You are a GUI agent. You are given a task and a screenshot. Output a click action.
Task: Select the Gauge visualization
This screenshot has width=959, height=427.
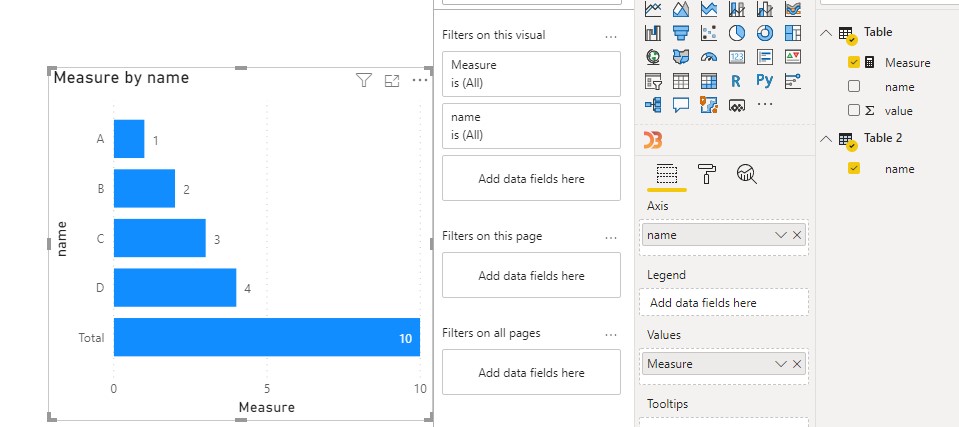click(x=709, y=57)
